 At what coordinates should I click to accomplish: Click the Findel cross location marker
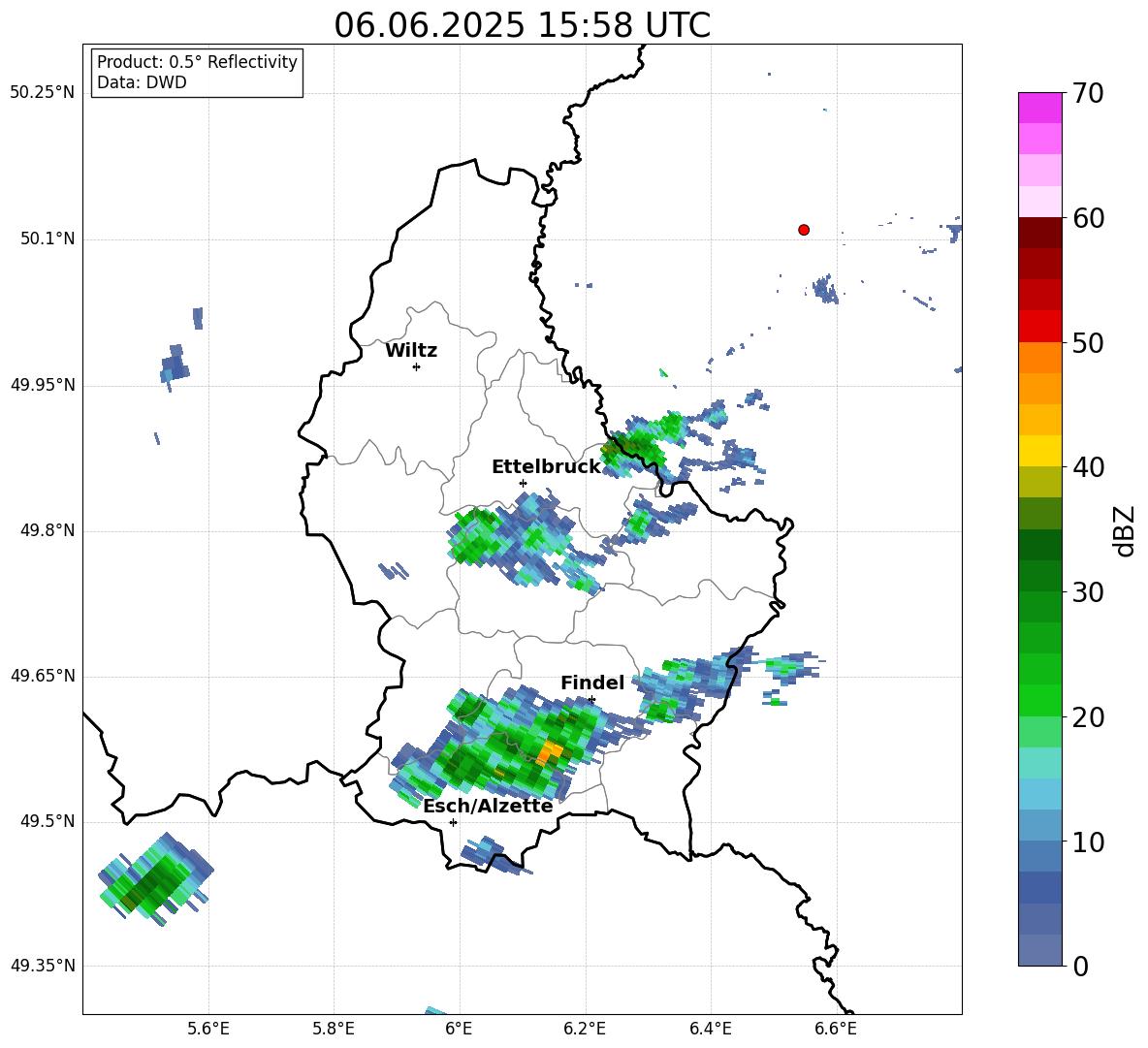[x=591, y=700]
